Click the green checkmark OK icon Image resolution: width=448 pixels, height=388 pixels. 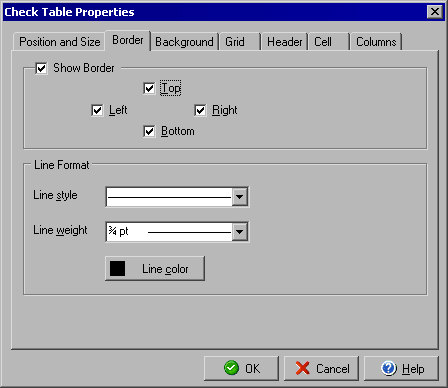pos(231,368)
